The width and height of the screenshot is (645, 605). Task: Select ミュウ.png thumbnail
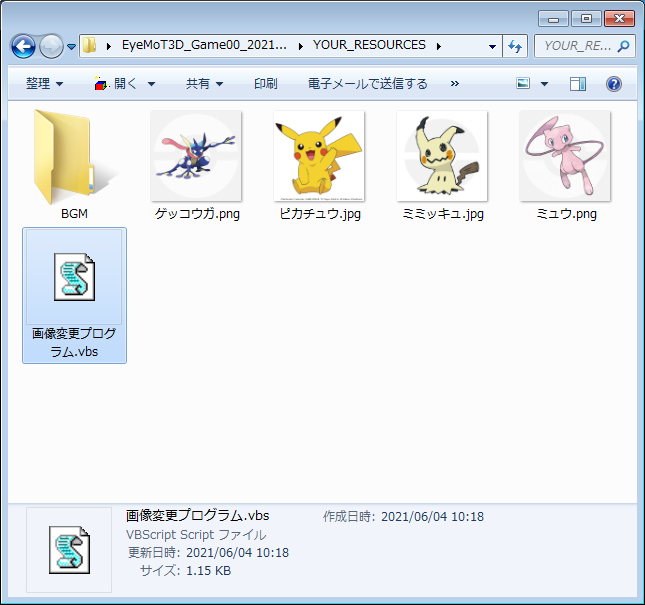tap(565, 156)
